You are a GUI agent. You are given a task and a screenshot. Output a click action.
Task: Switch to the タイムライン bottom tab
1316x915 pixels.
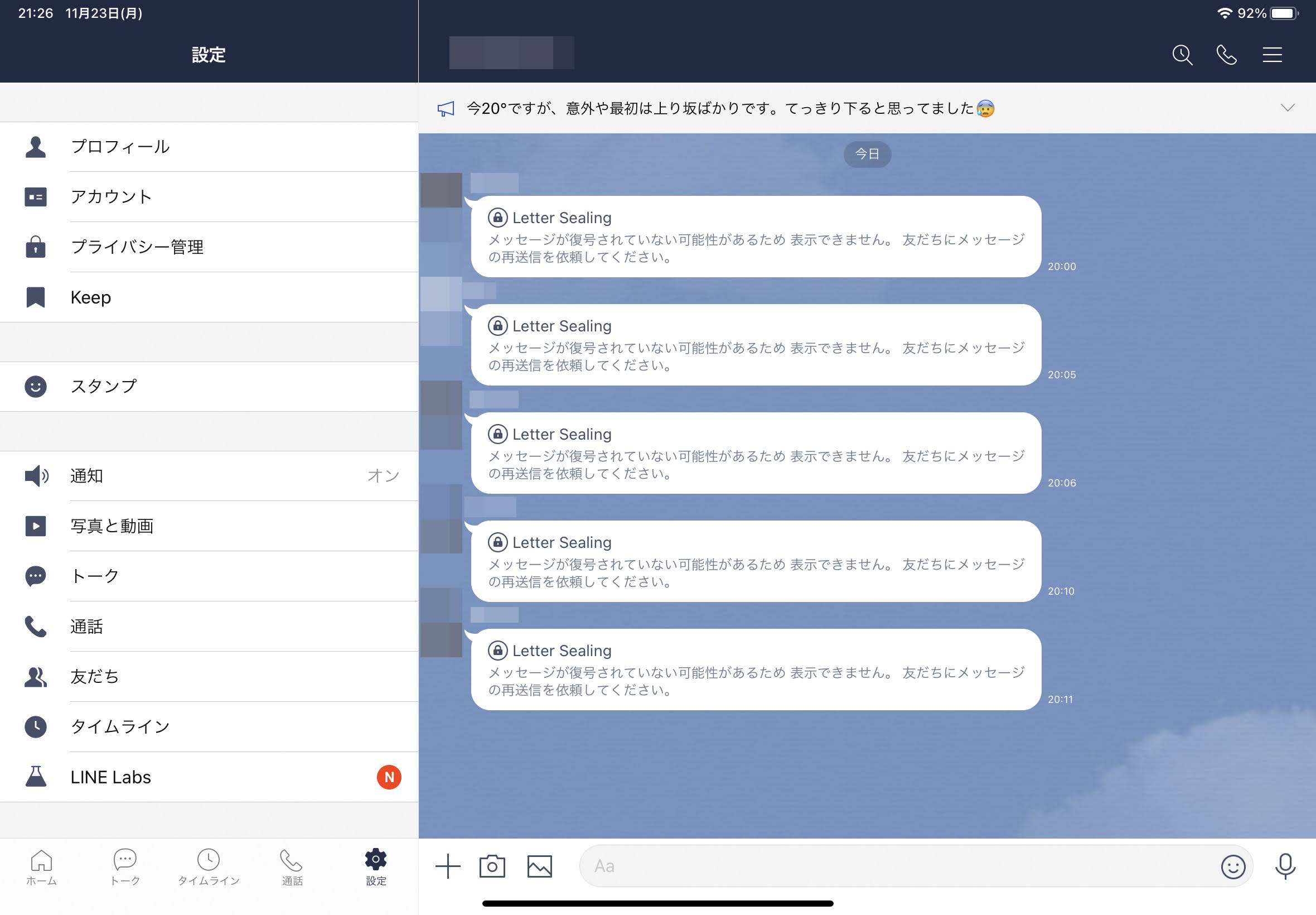[209, 867]
